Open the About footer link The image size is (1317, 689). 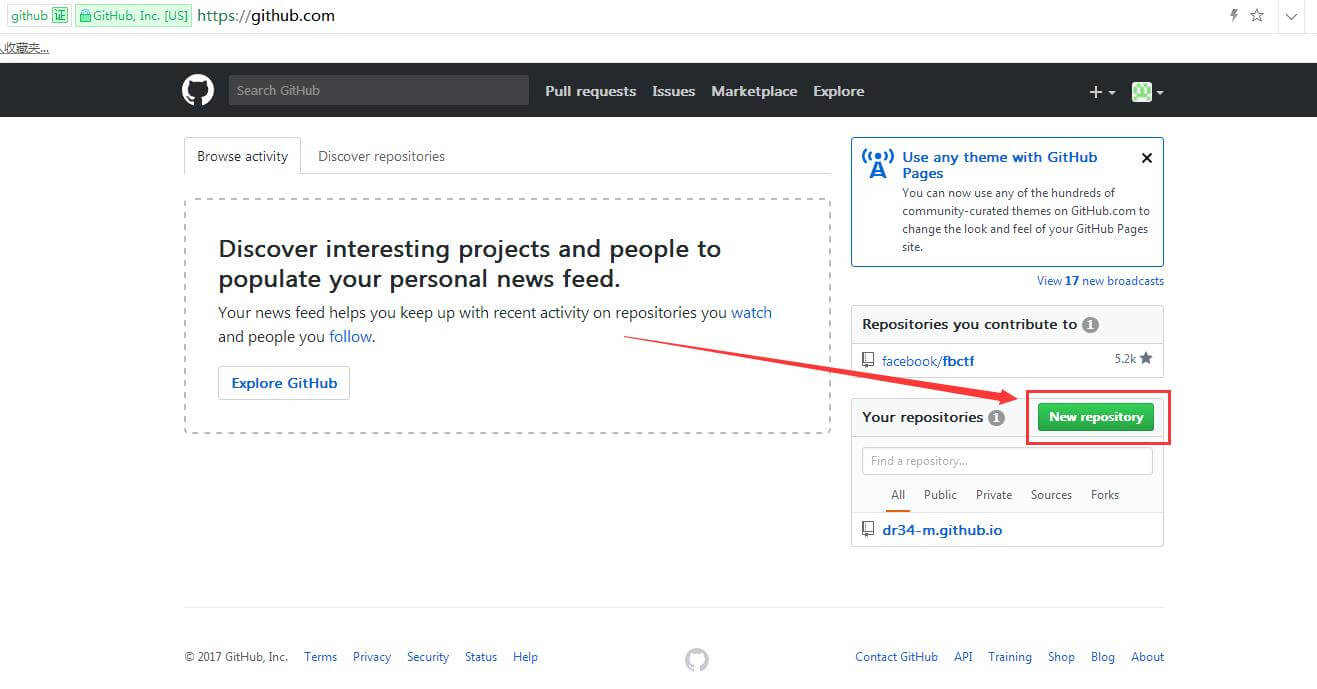tap(1147, 657)
